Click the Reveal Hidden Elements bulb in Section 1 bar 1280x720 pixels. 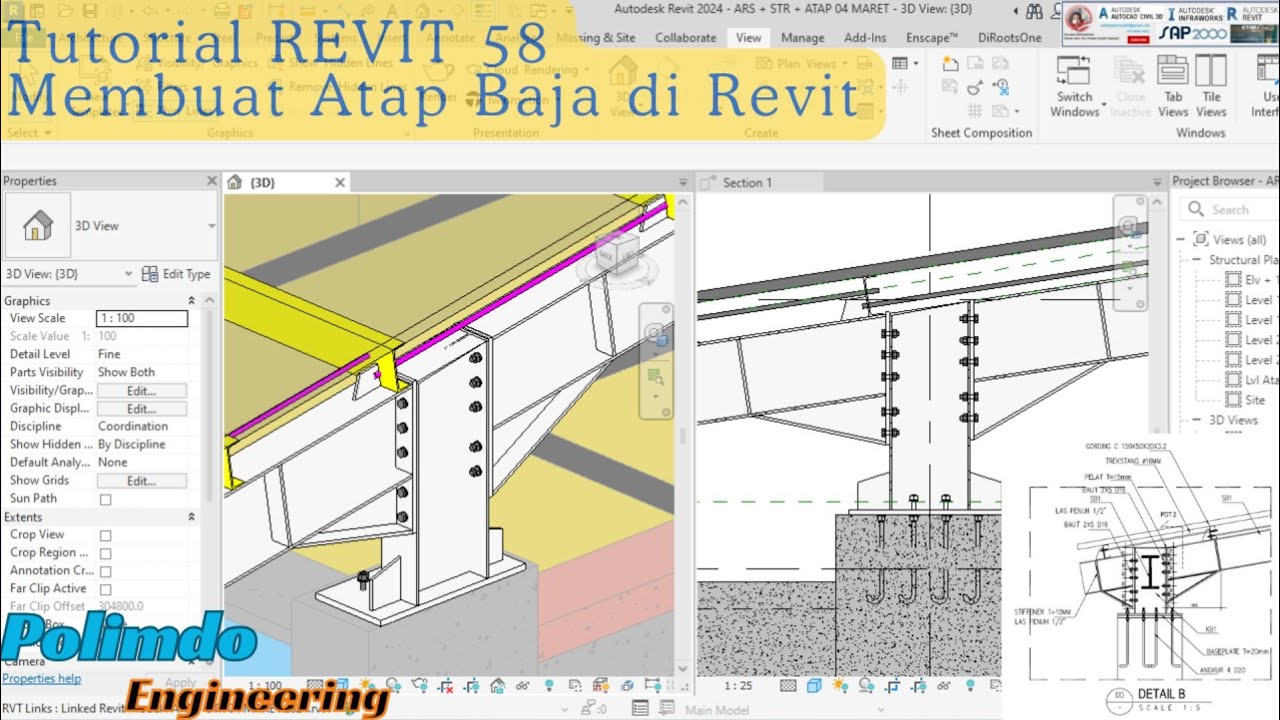(969, 686)
